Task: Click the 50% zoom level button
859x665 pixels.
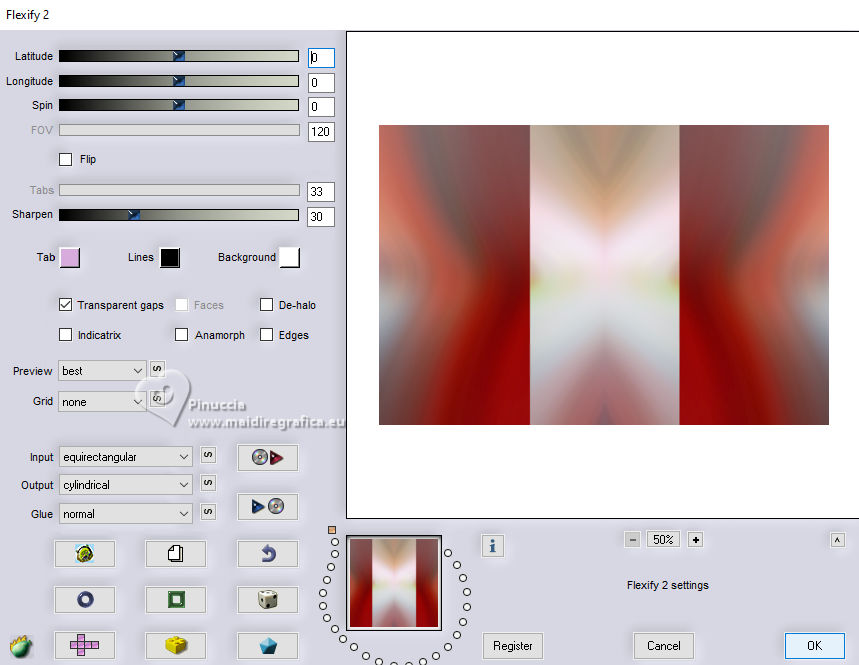Action: [x=663, y=540]
